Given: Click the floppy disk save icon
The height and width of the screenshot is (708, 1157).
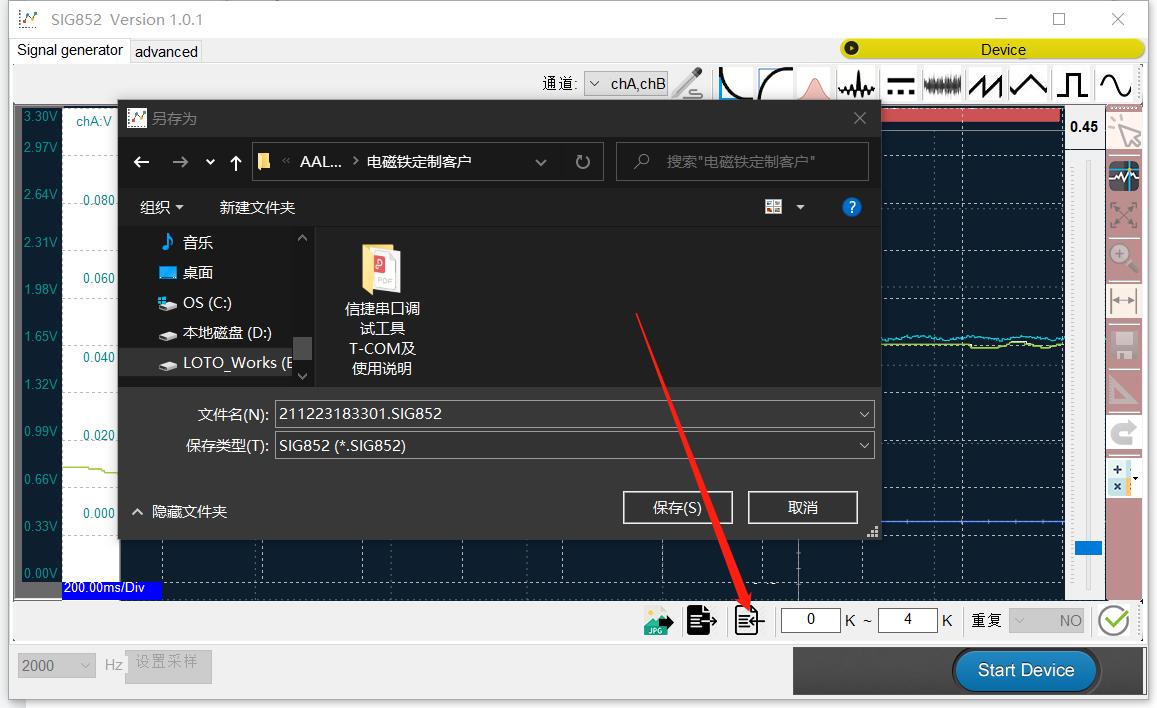Looking at the screenshot, I should point(1124,344).
